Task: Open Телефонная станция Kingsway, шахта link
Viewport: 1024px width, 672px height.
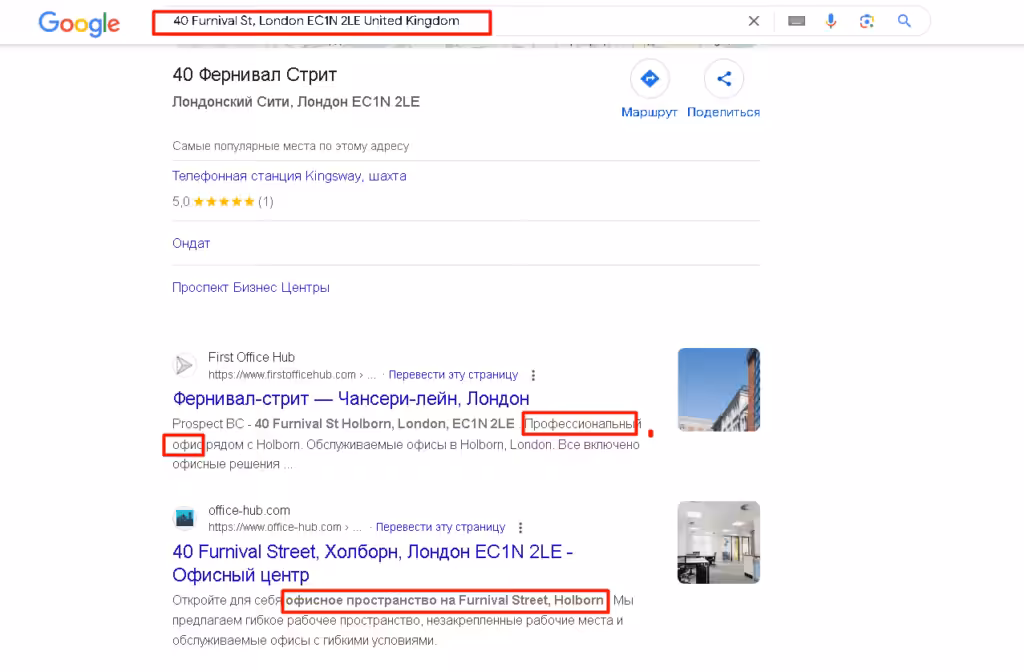Action: point(289,176)
